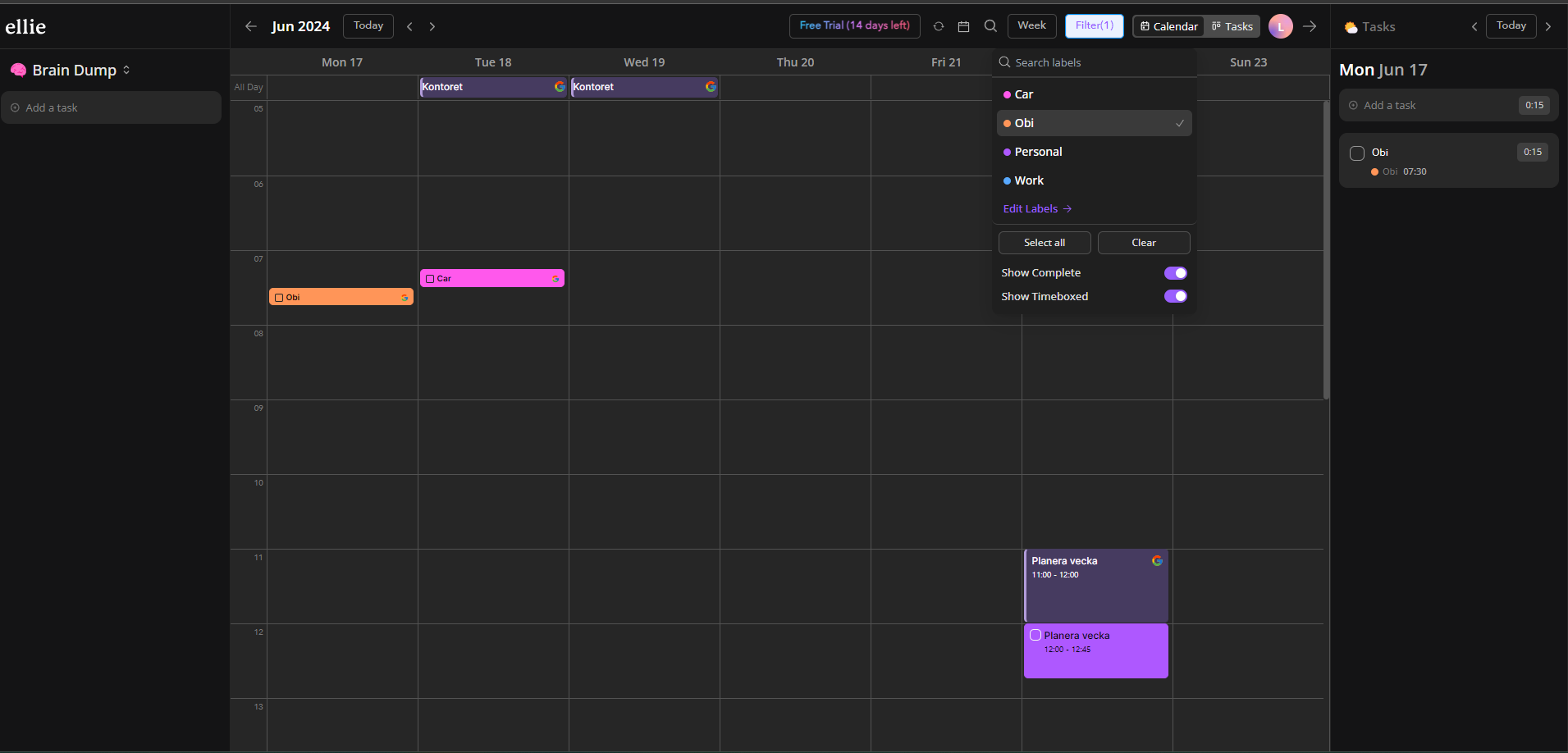This screenshot has height=753, width=1568.
Task: Go to the previous day in Tasks panel
Action: pyautogui.click(x=1474, y=26)
